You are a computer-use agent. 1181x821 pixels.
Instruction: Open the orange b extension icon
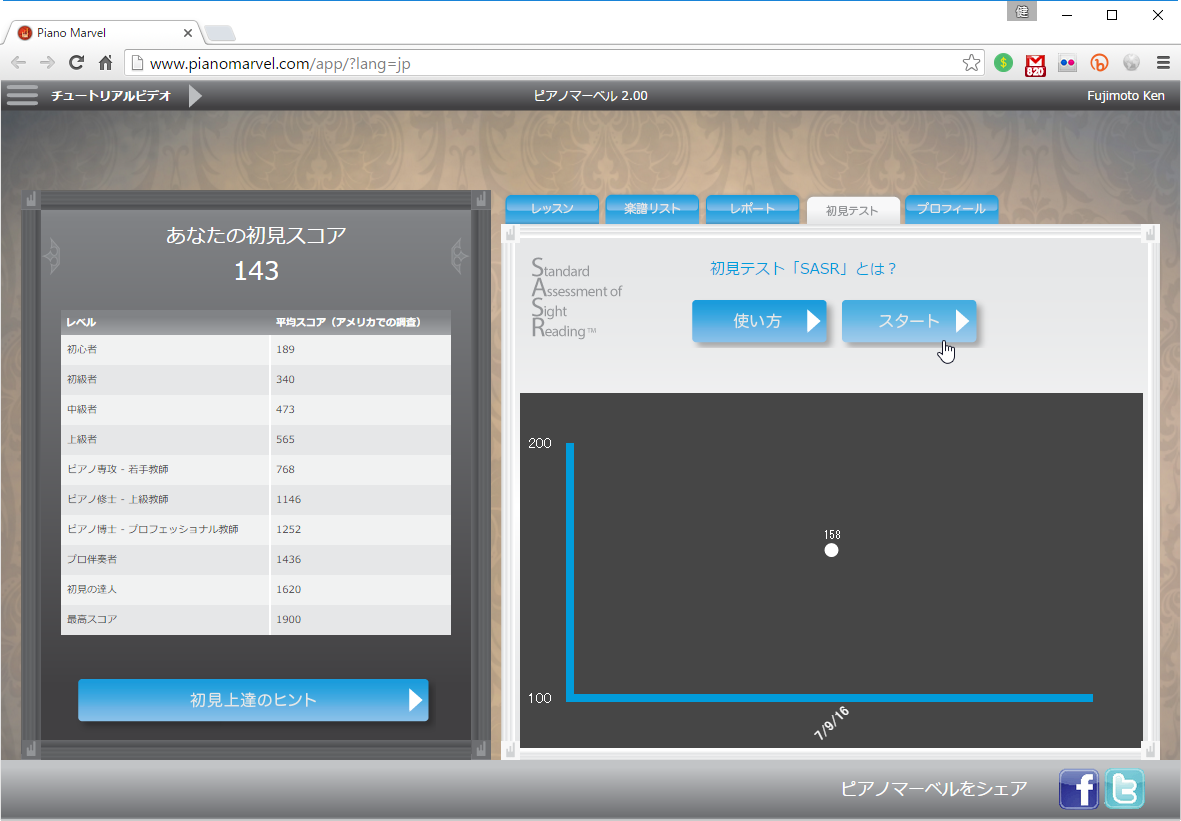pyautogui.click(x=1099, y=63)
